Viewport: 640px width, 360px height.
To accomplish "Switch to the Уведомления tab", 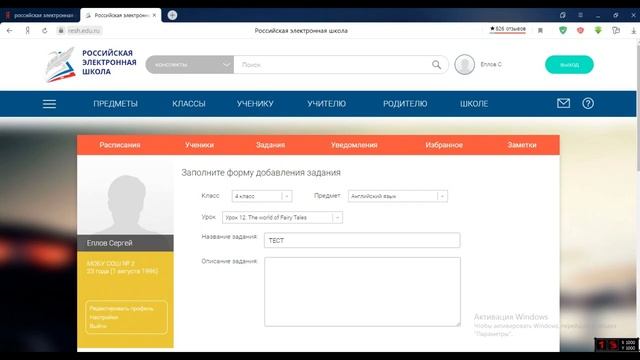I will [x=354, y=145].
